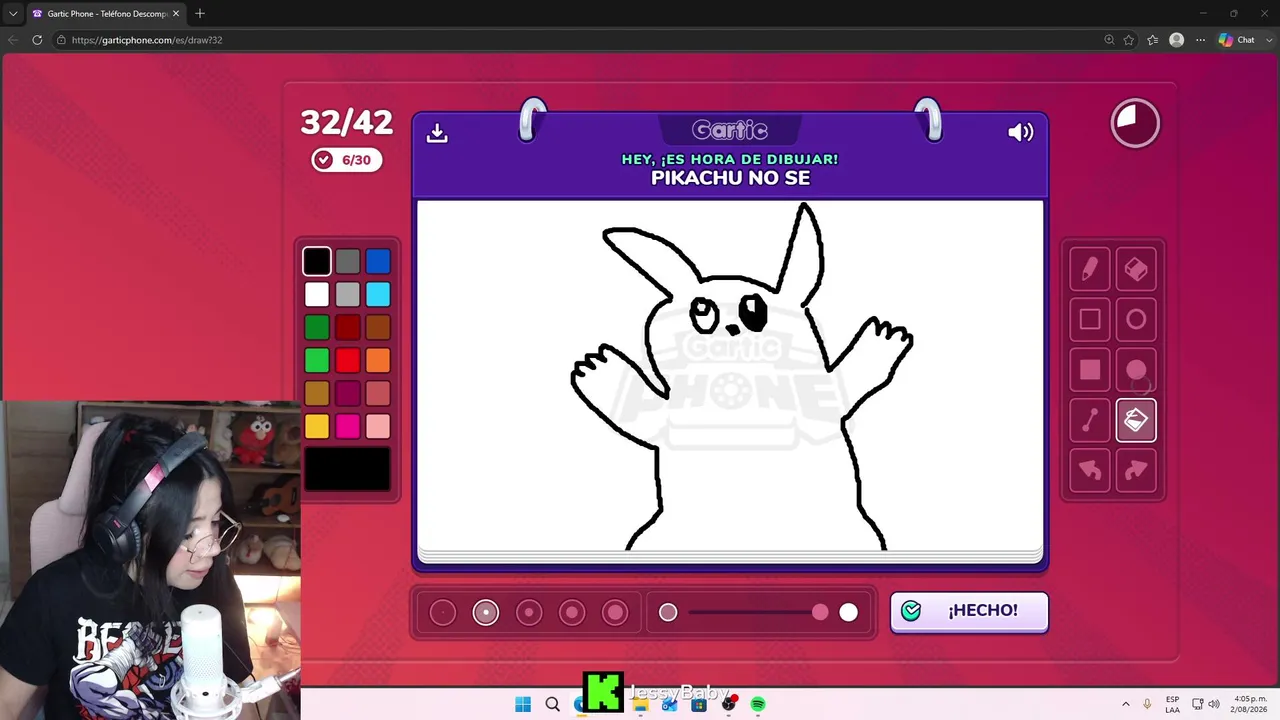Activate the paint bucket fill tool
1280x720 pixels.
(x=1136, y=420)
